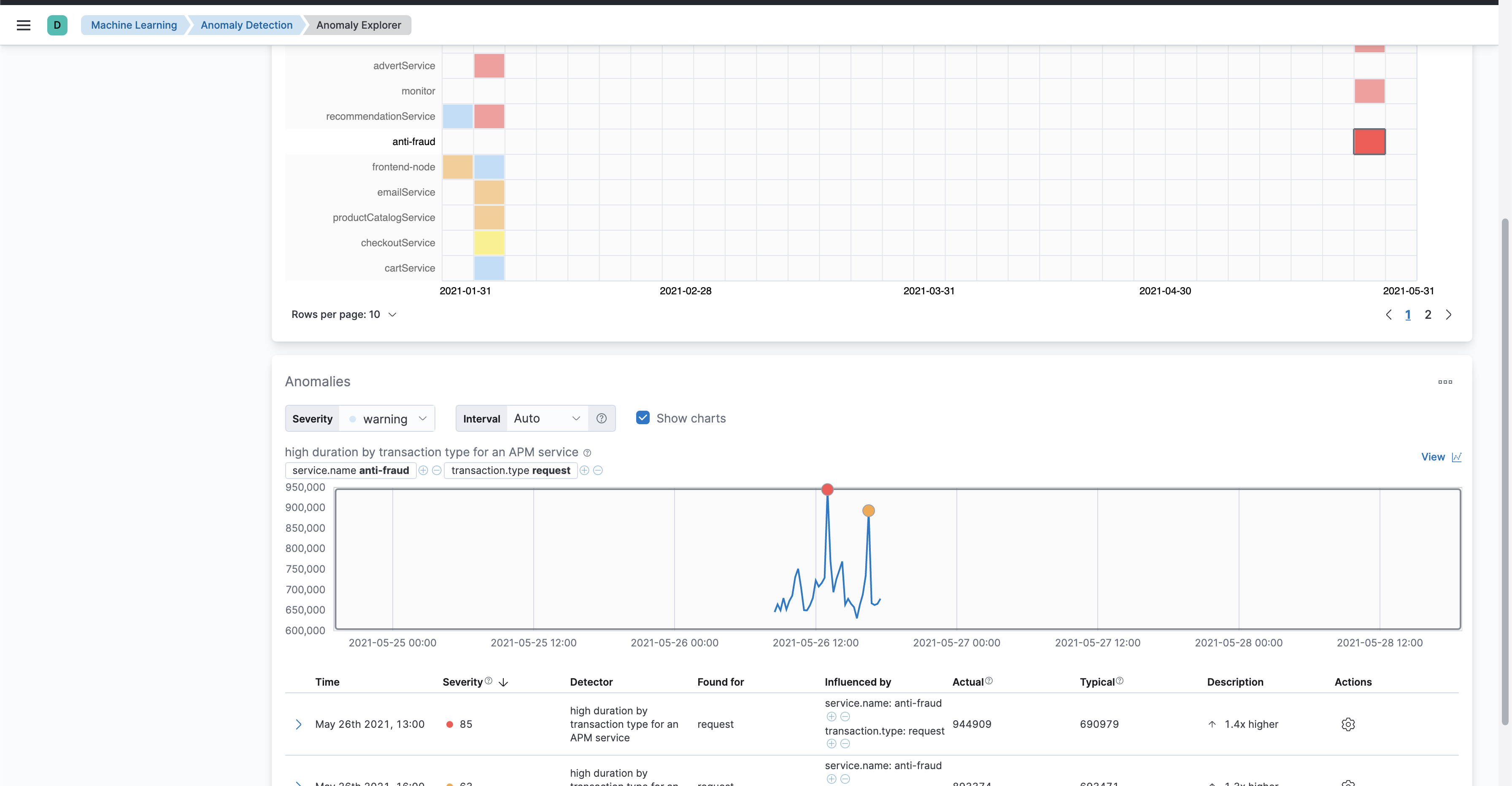
Task: Select the red anti-fraud swim lane cell
Action: pyautogui.click(x=1369, y=141)
